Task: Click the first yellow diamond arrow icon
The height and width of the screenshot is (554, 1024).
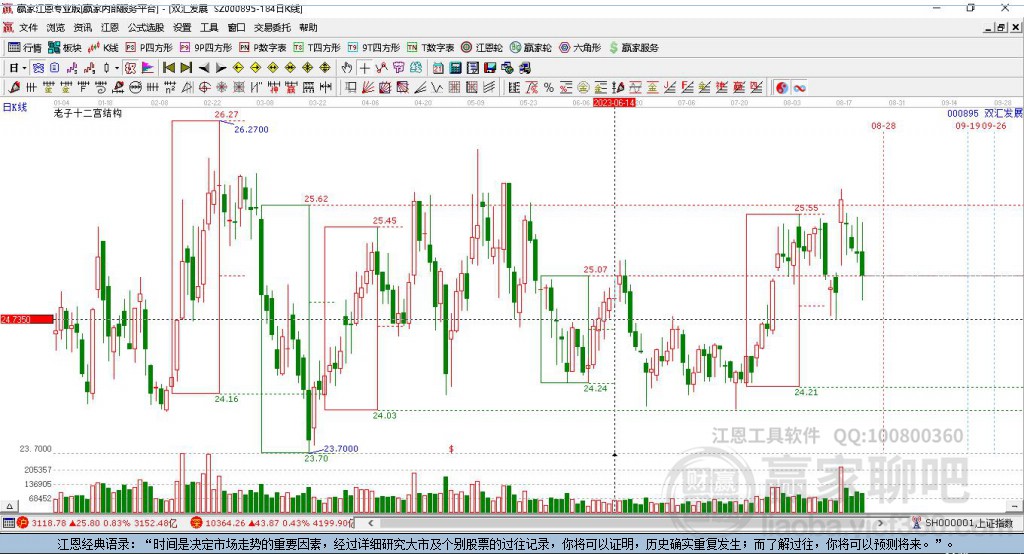Action: pos(238,68)
